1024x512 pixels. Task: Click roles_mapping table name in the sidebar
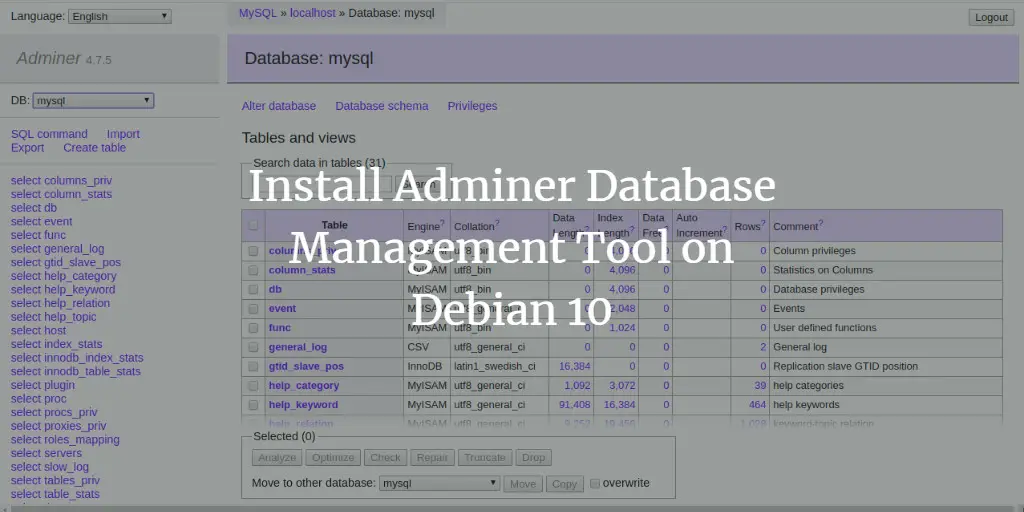82,440
